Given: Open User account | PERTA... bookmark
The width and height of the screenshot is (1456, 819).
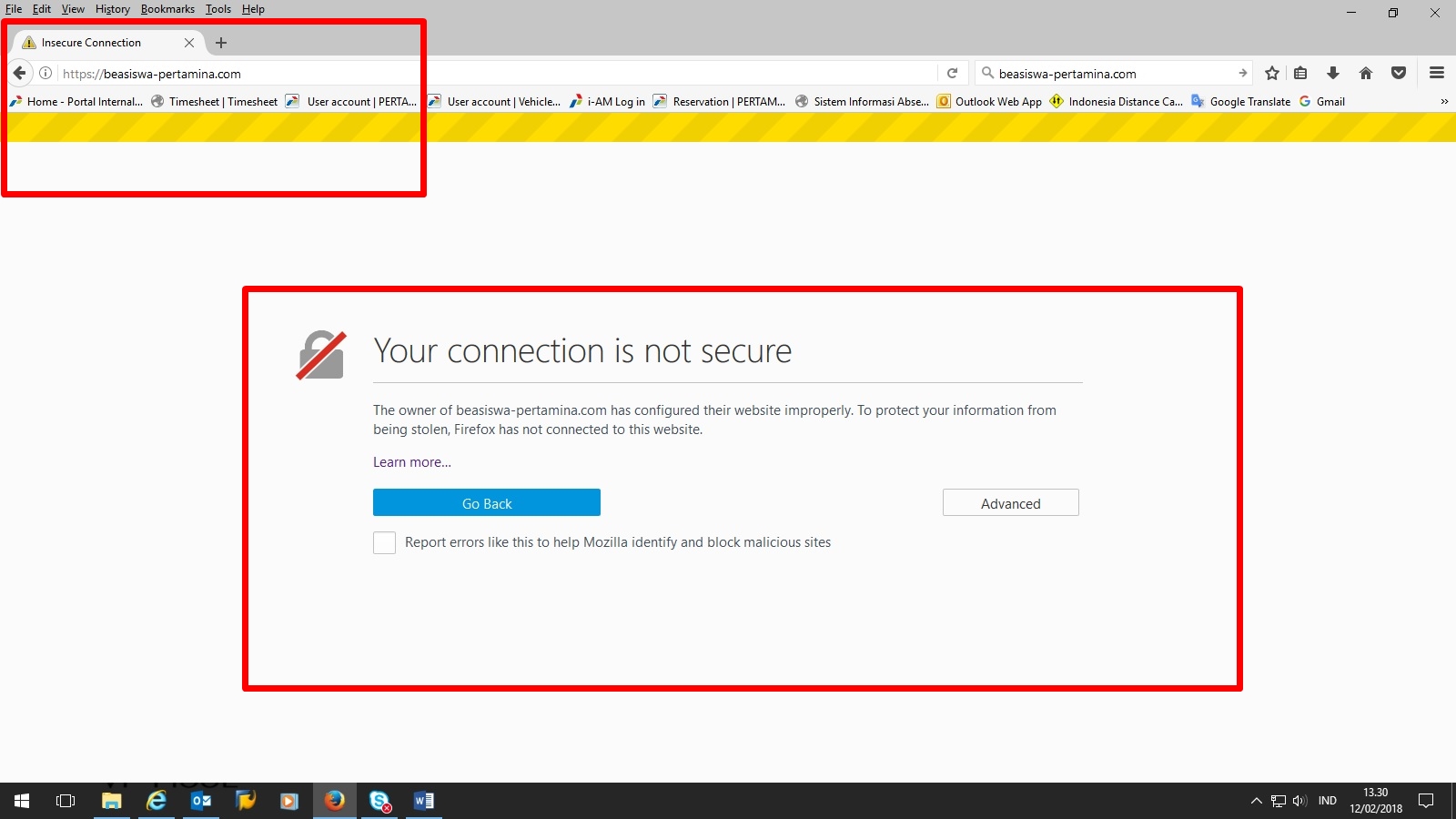Looking at the screenshot, I should click(351, 102).
